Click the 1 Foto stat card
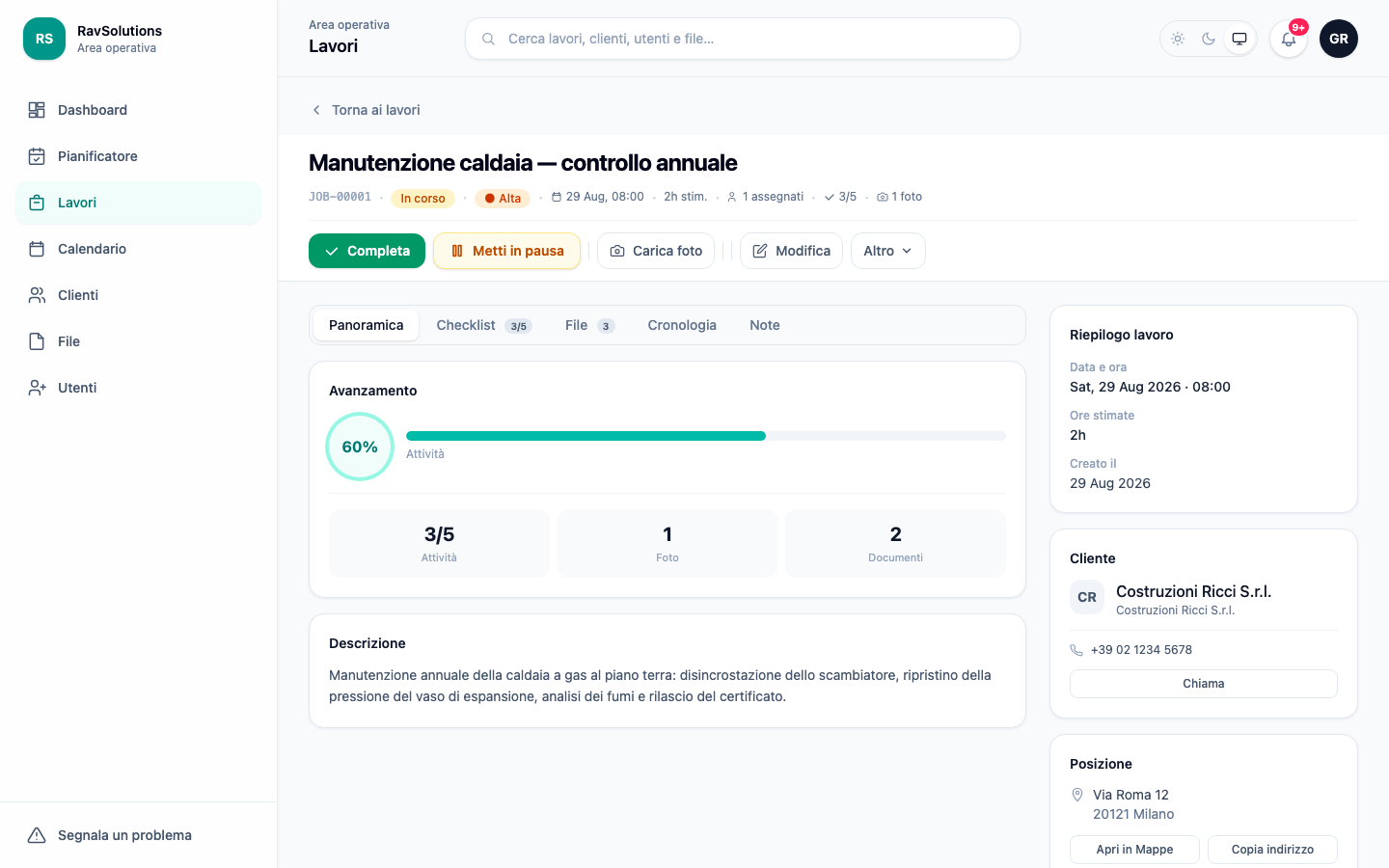Viewport: 1389px width, 868px height. point(667,543)
